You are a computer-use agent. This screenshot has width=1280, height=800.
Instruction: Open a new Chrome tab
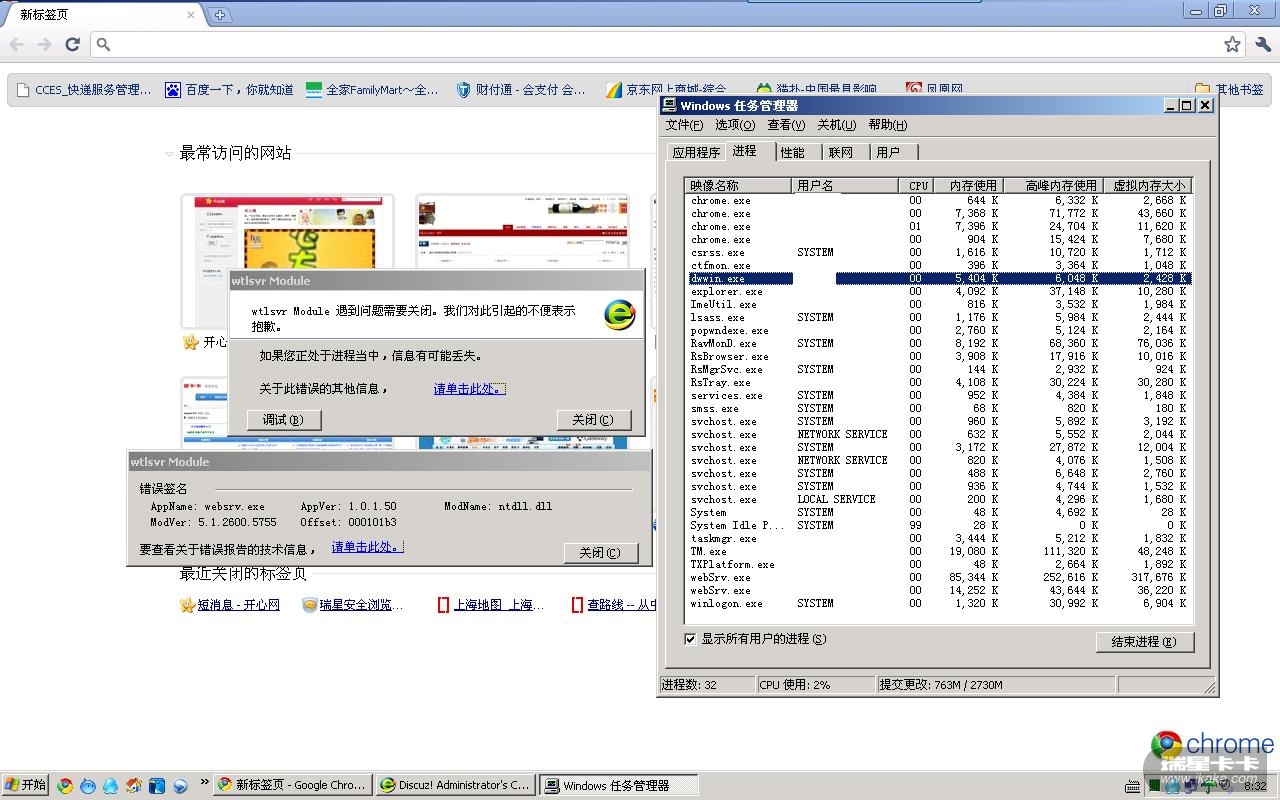tap(220, 15)
